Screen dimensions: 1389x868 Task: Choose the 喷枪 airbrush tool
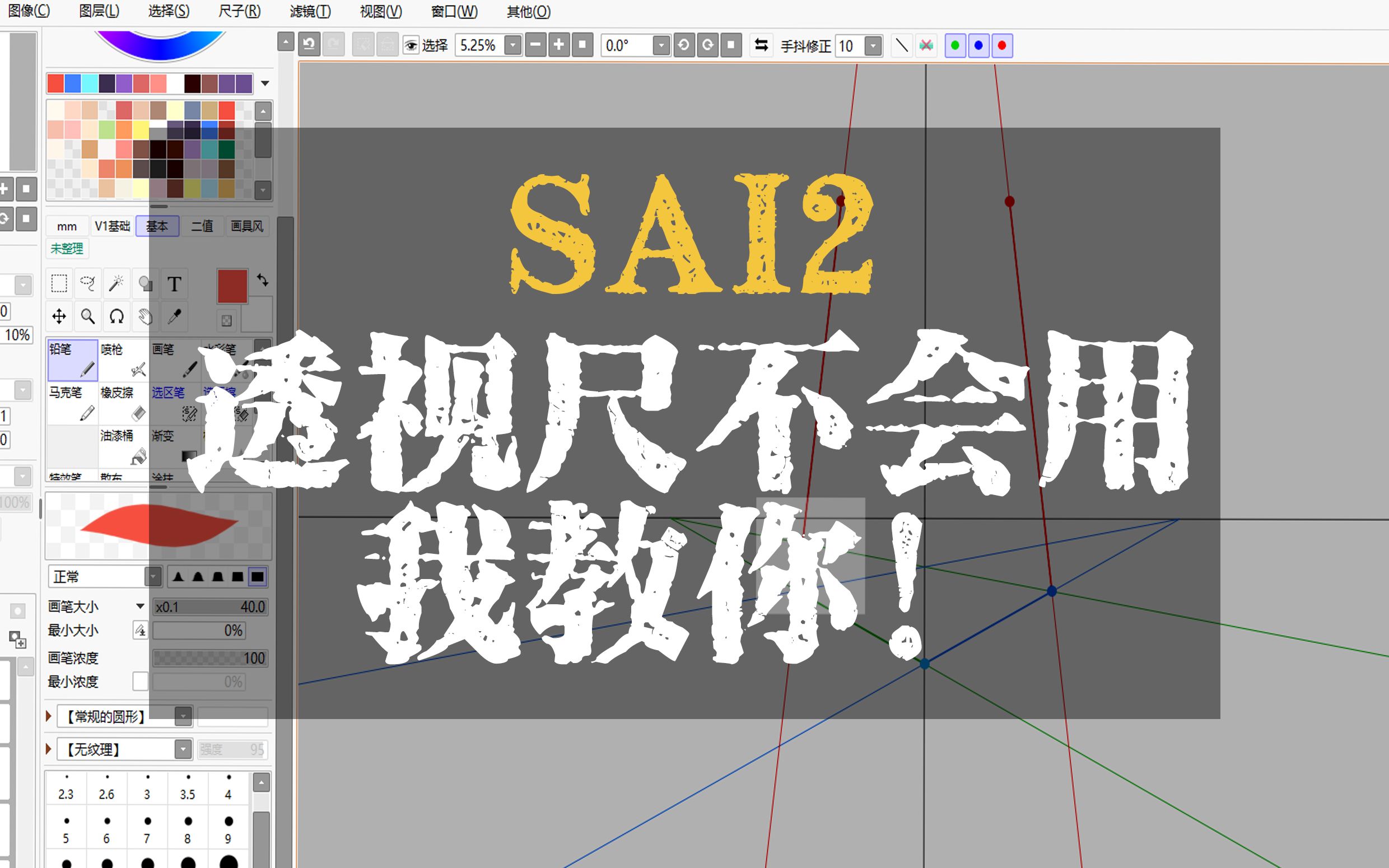123,360
